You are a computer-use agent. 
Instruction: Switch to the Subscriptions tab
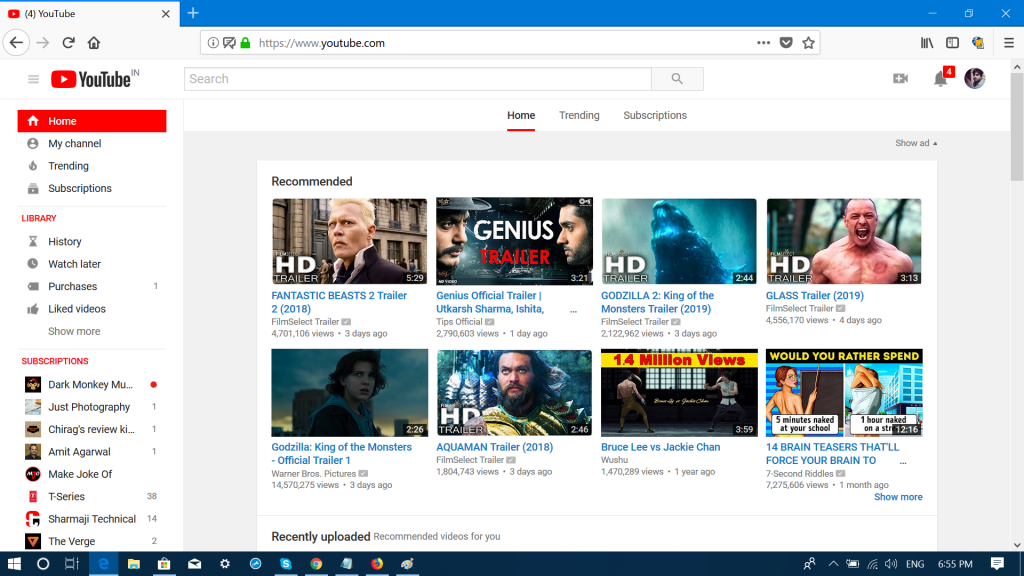[655, 116]
